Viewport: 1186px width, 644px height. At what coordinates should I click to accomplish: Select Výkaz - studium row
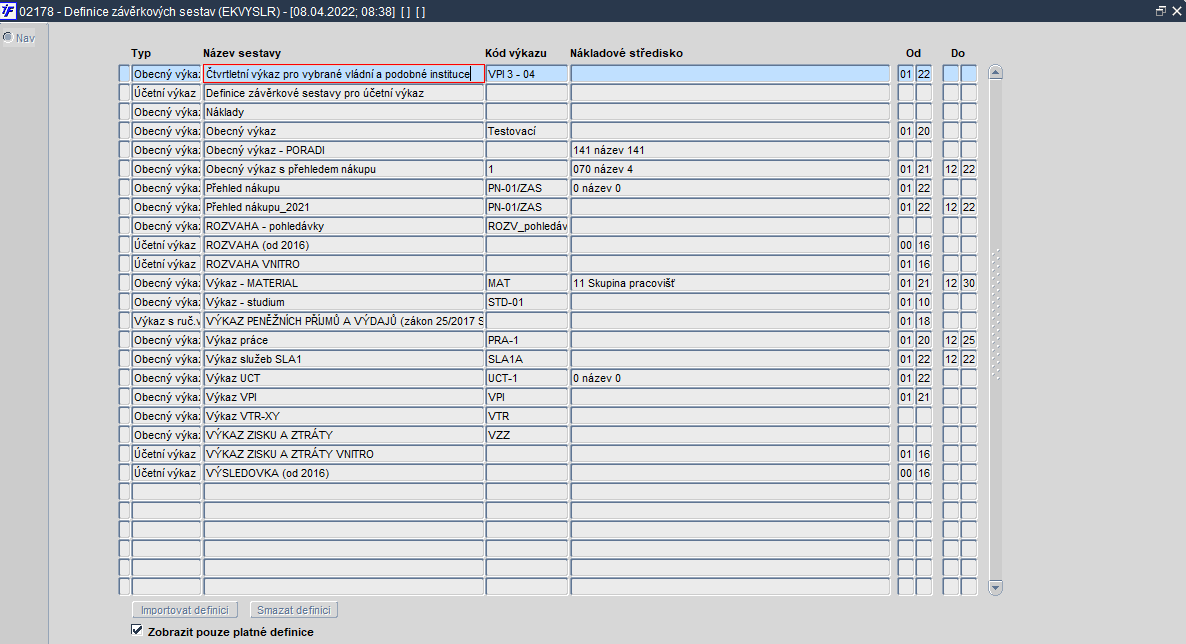(x=343, y=302)
